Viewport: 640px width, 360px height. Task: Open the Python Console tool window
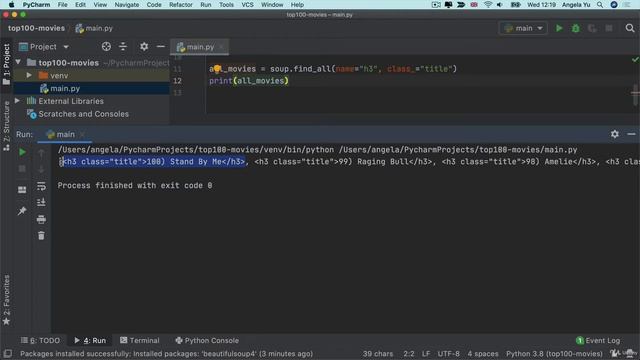pos(207,340)
